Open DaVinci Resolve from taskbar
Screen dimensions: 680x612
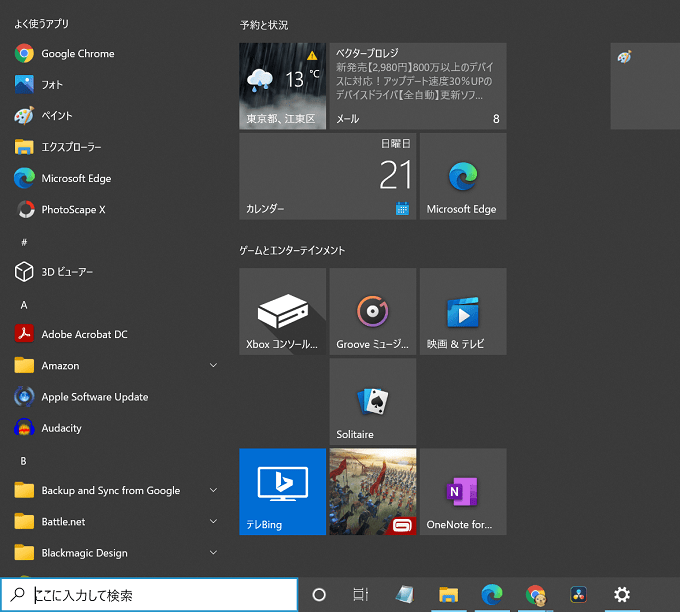pyautogui.click(x=579, y=595)
